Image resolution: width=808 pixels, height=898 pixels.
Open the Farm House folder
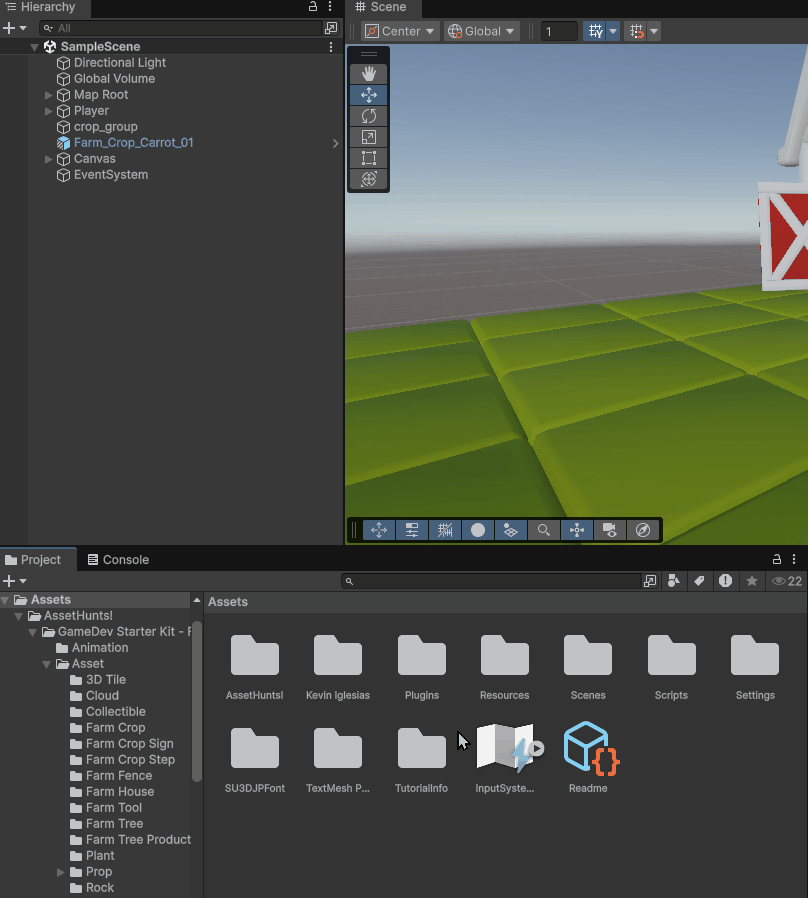(x=119, y=792)
